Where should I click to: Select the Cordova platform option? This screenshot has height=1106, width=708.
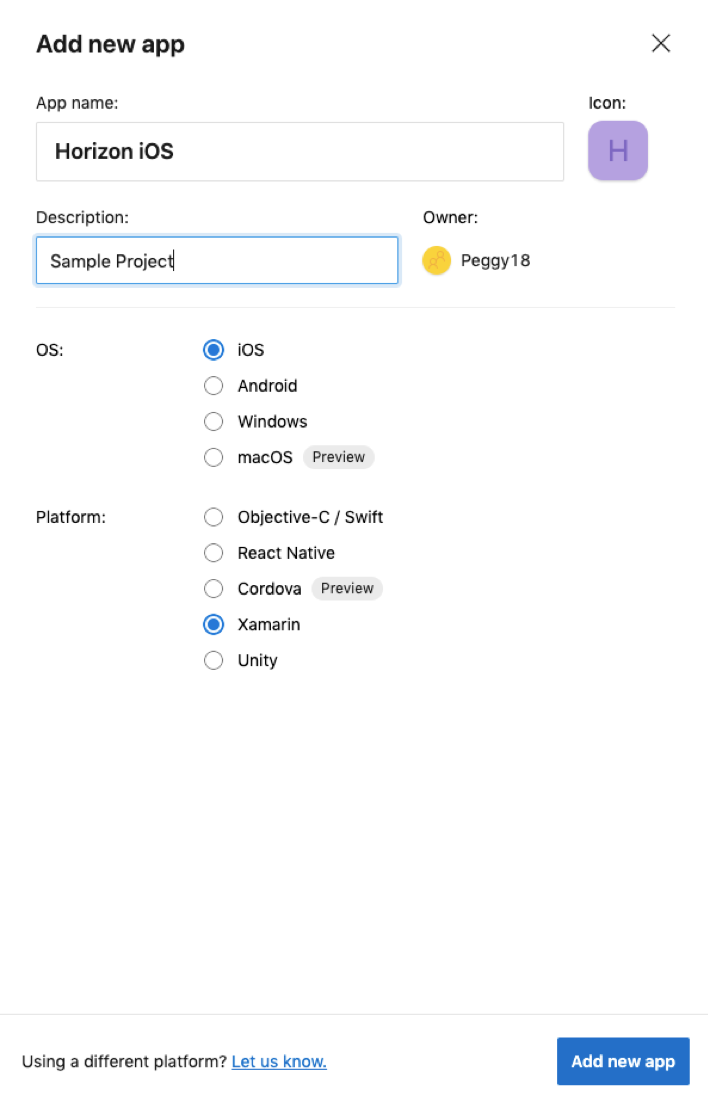pos(214,588)
